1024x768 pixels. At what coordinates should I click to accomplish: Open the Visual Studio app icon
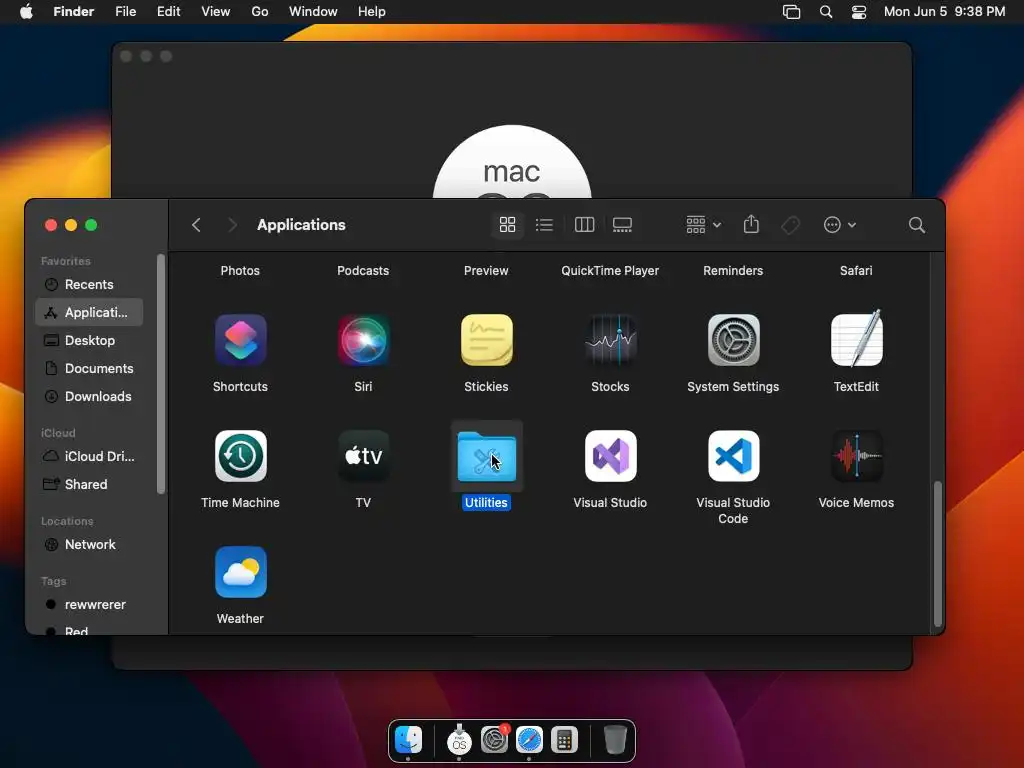click(610, 456)
